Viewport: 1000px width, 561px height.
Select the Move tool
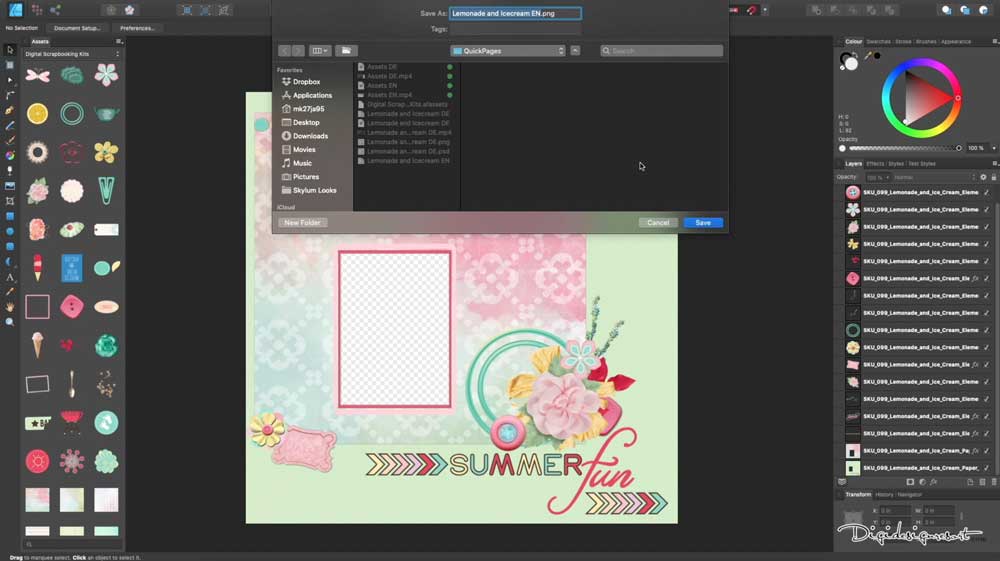(x=10, y=50)
